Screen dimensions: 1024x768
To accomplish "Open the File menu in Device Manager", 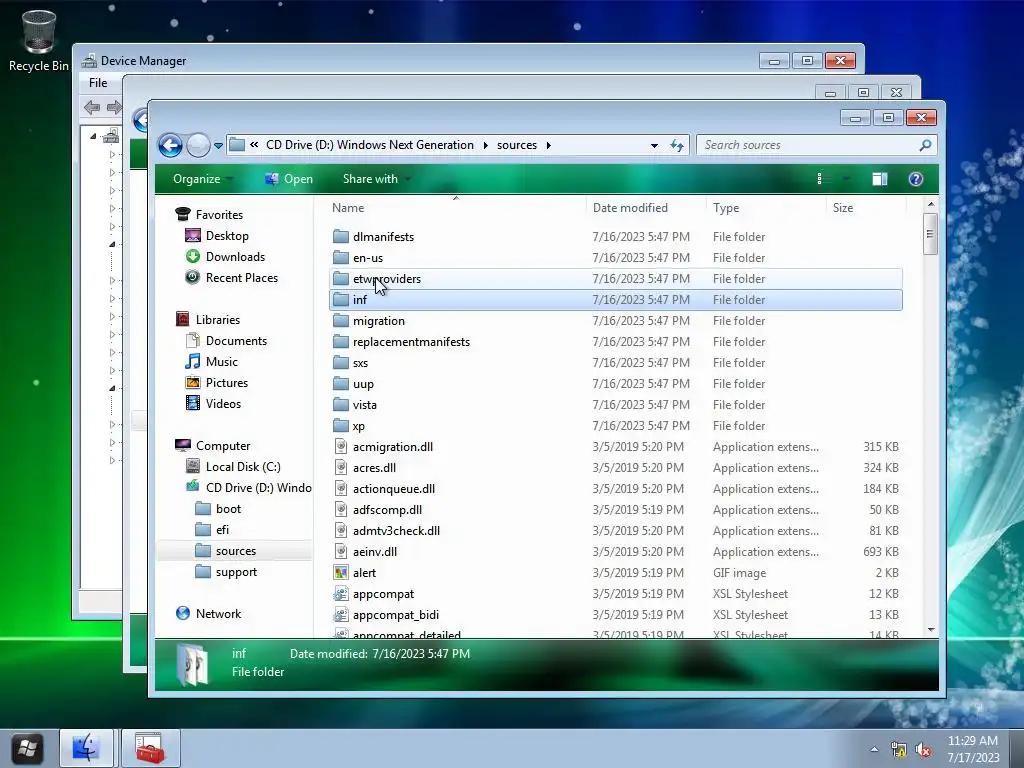I will pyautogui.click(x=98, y=83).
